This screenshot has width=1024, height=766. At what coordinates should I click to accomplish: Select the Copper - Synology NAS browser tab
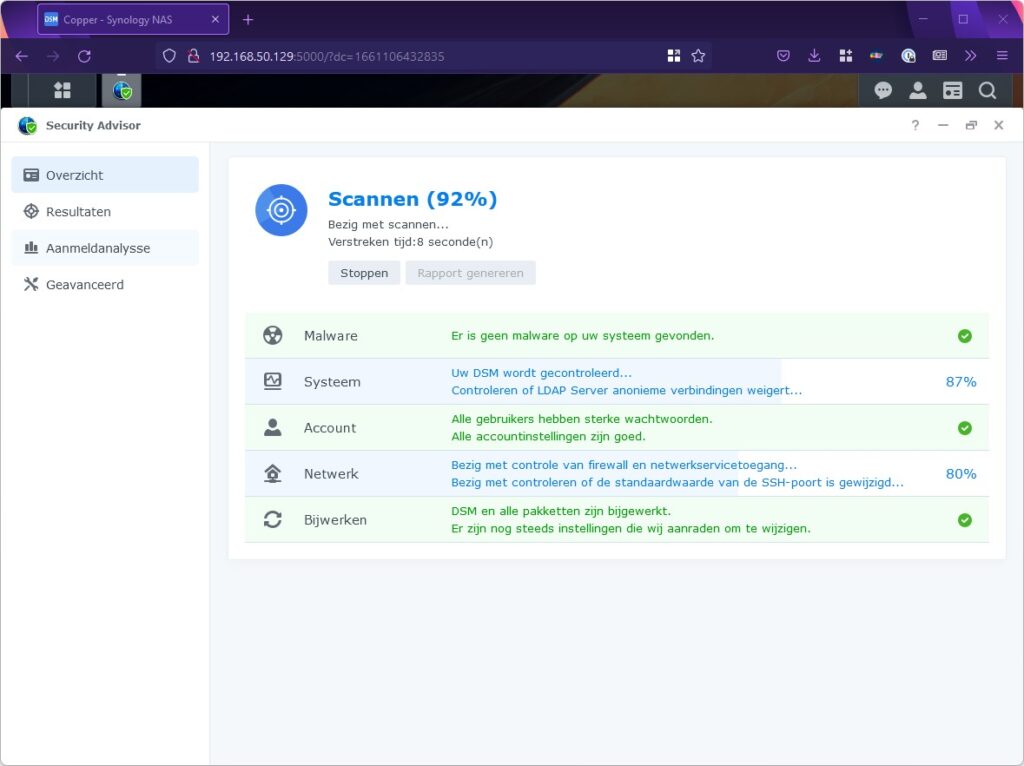coord(133,20)
